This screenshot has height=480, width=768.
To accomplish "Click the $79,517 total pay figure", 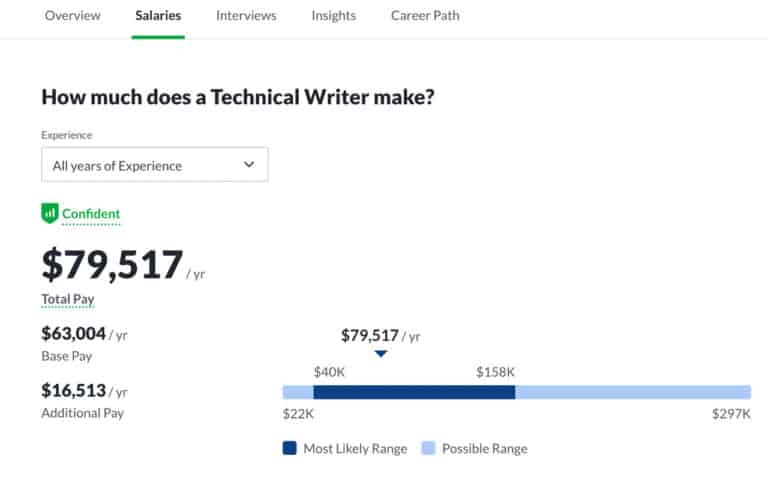I will click(112, 265).
